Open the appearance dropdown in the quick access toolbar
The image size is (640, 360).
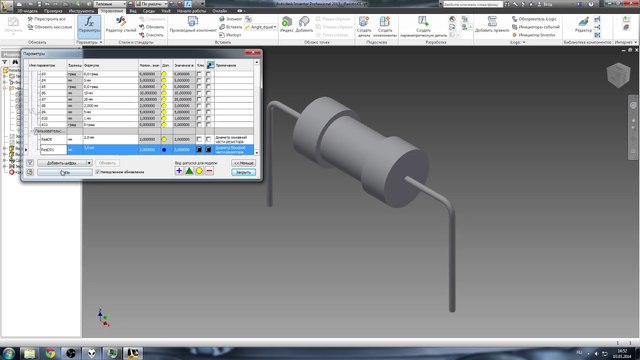coord(165,4)
